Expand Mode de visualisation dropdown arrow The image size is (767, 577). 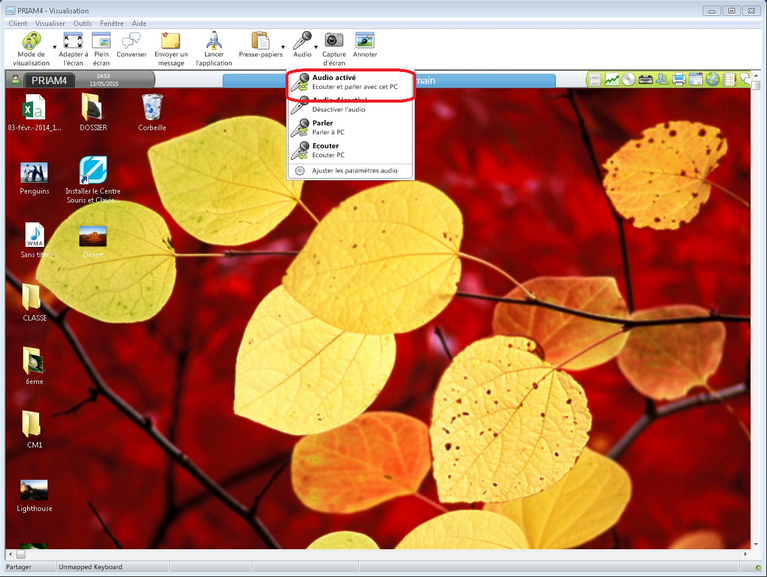pyautogui.click(x=53, y=46)
